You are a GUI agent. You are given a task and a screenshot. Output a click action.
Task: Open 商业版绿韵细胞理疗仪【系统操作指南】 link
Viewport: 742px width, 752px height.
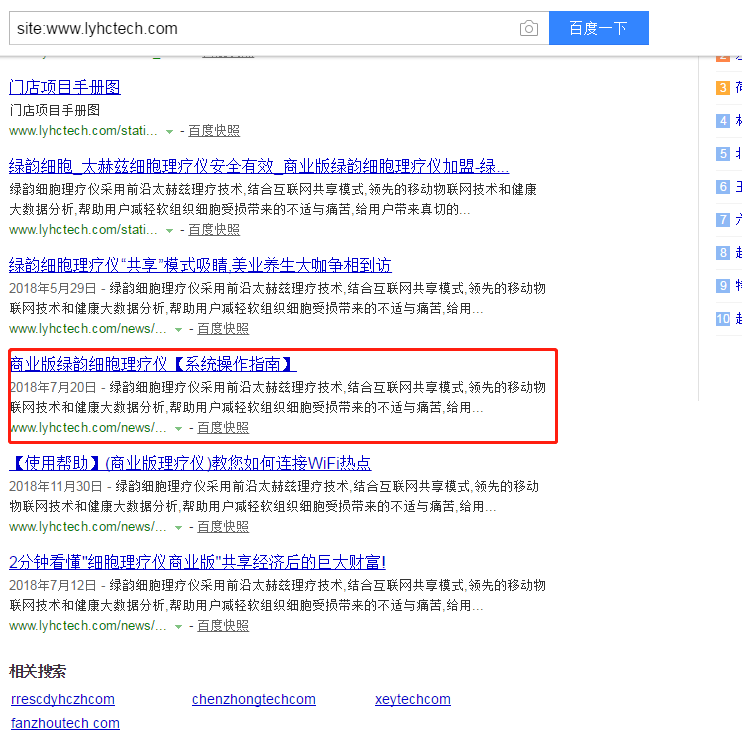(x=153, y=364)
